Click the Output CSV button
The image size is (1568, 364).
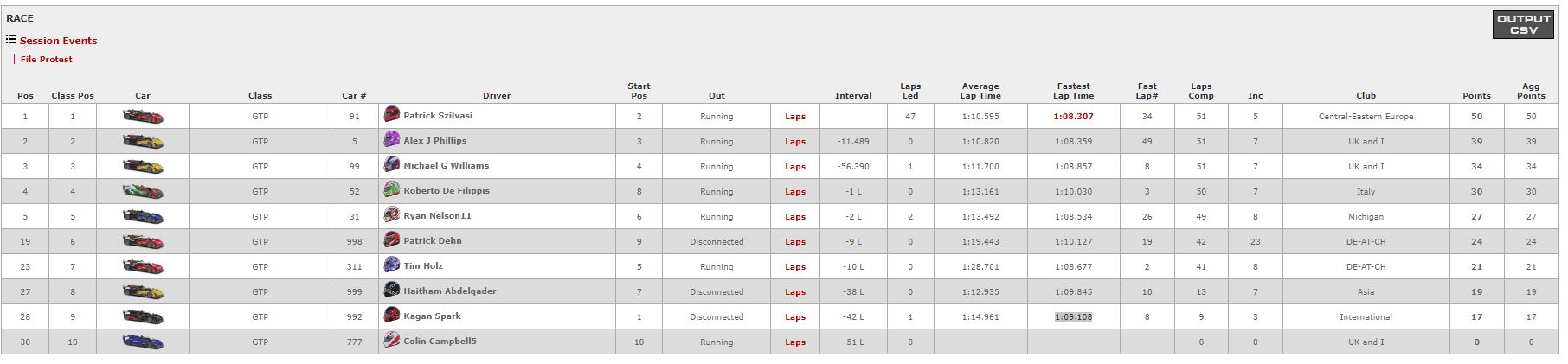[1524, 24]
